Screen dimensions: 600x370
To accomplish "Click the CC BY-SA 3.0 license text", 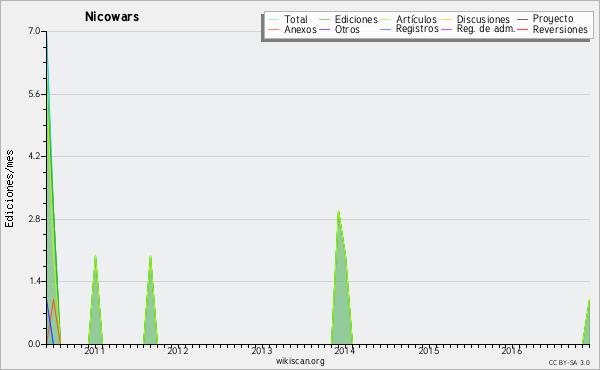I will [x=569, y=362].
